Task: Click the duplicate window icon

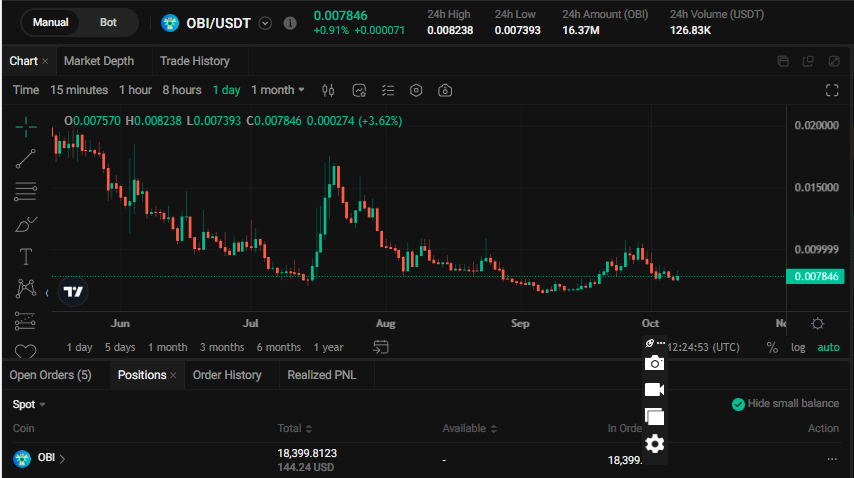Action: click(x=808, y=61)
